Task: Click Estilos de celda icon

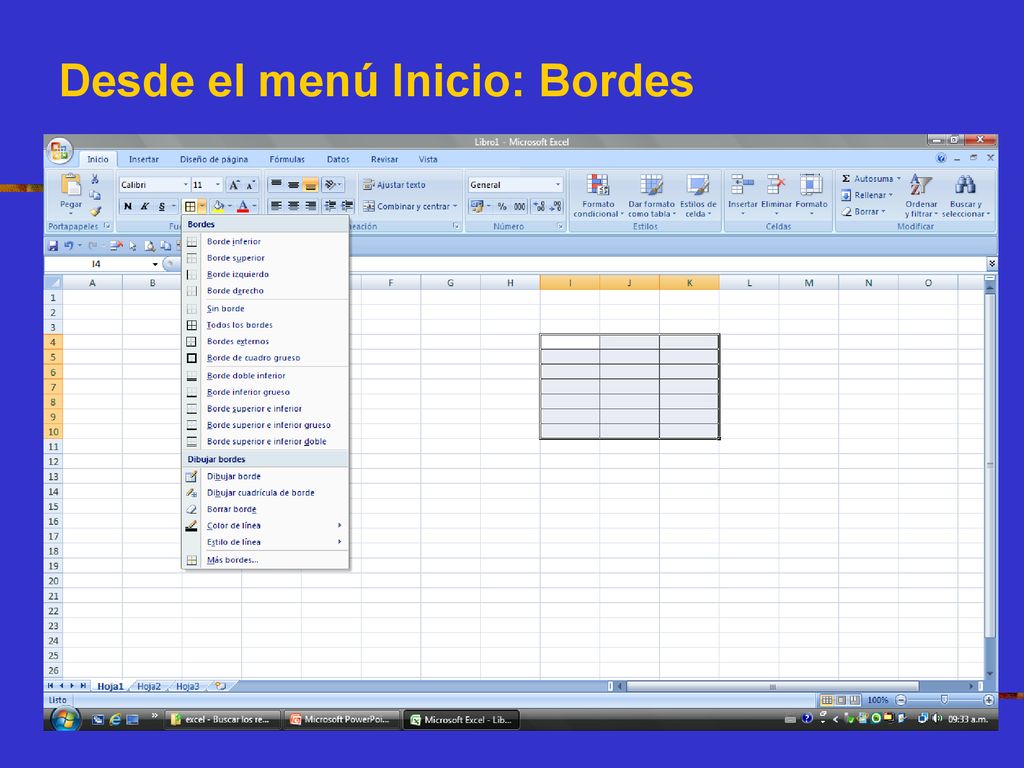Action: coord(697,185)
